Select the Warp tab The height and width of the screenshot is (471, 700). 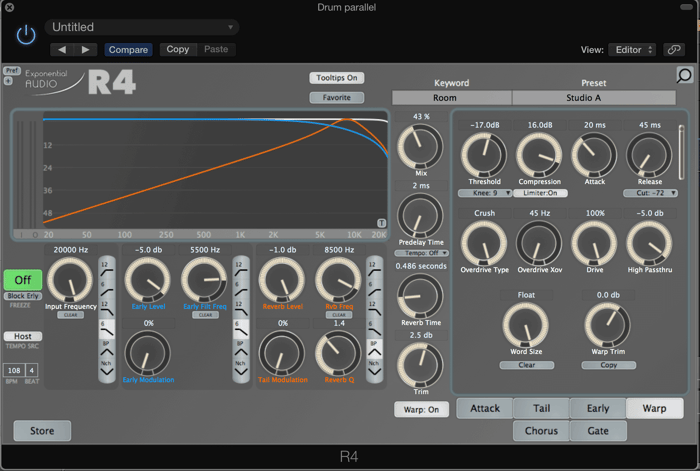pyautogui.click(x=654, y=408)
